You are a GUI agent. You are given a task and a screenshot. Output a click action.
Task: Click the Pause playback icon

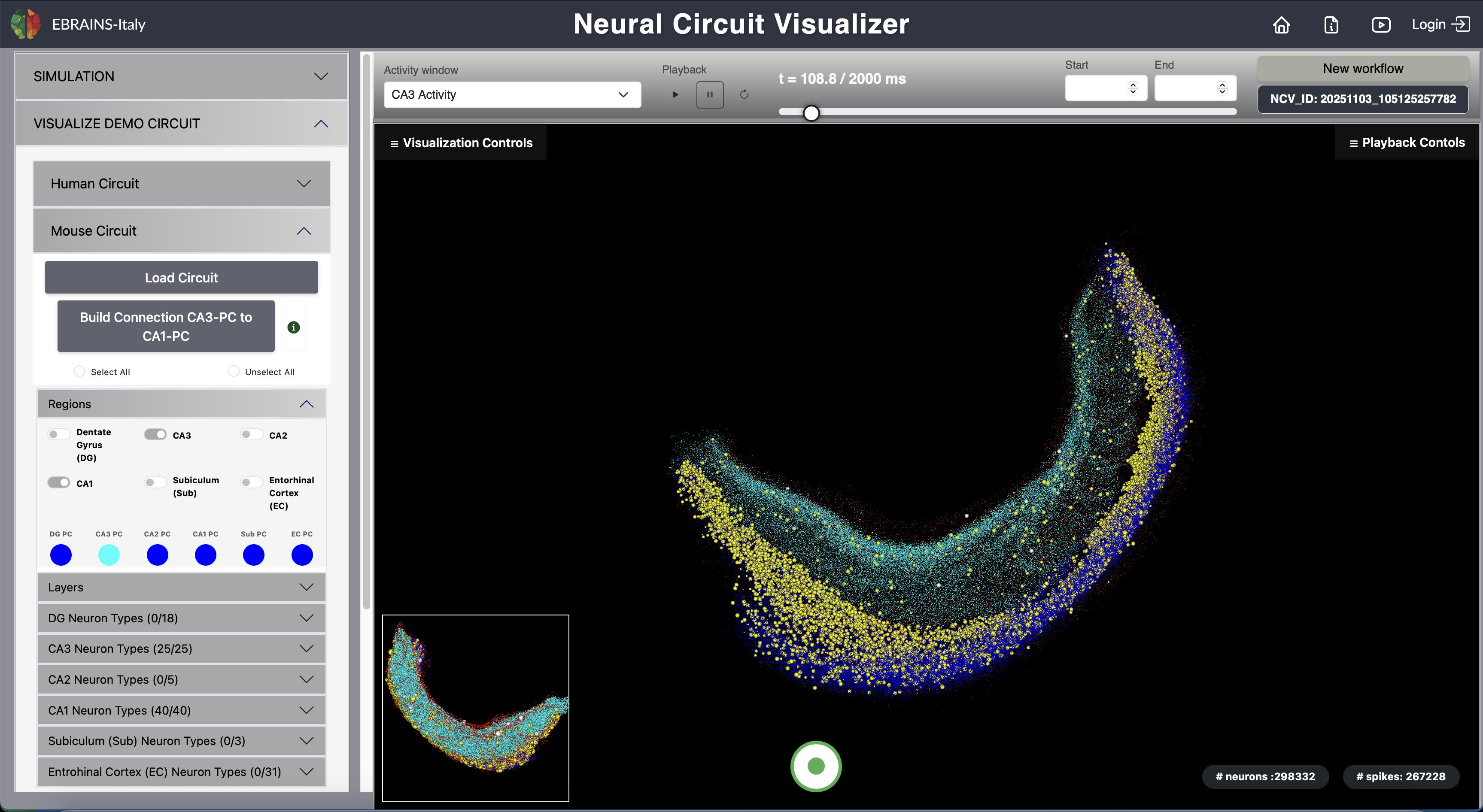point(710,94)
